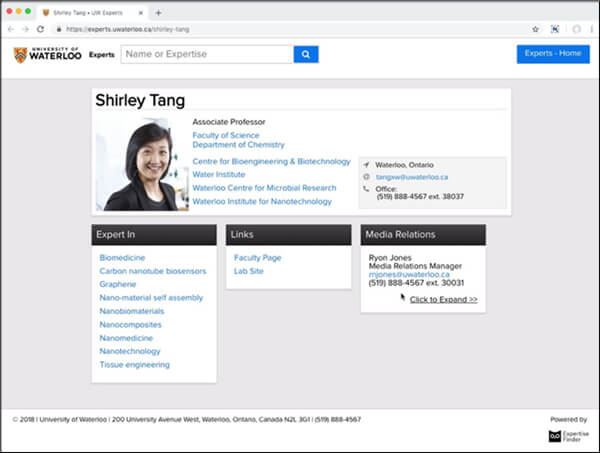Image resolution: width=600 pixels, height=453 pixels.
Task: Click Media Relations Manager text
Action: pyautogui.click(x=415, y=266)
